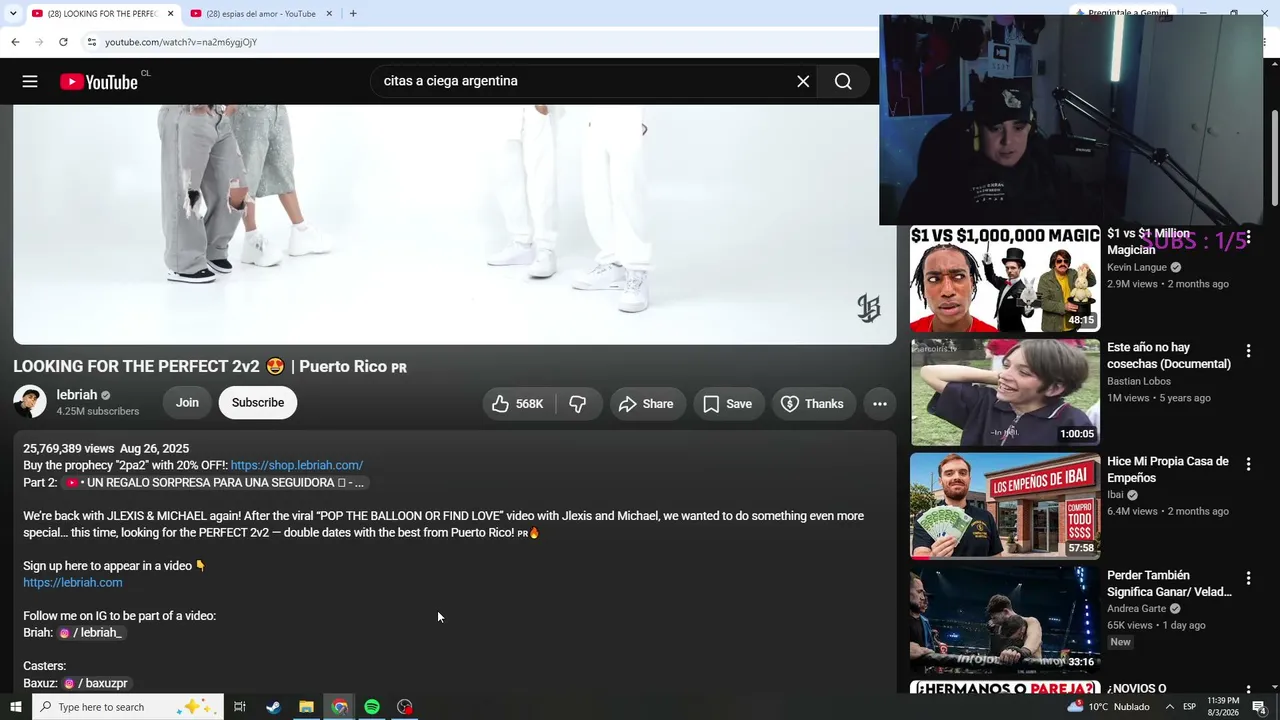Open options for "Este año no hay cosechas"
This screenshot has height=720, width=1280.
pos(1248,351)
